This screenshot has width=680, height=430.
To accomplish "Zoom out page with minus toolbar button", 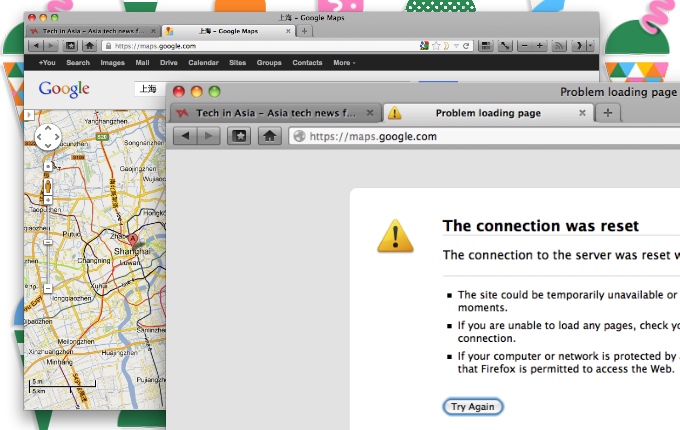I will point(525,46).
